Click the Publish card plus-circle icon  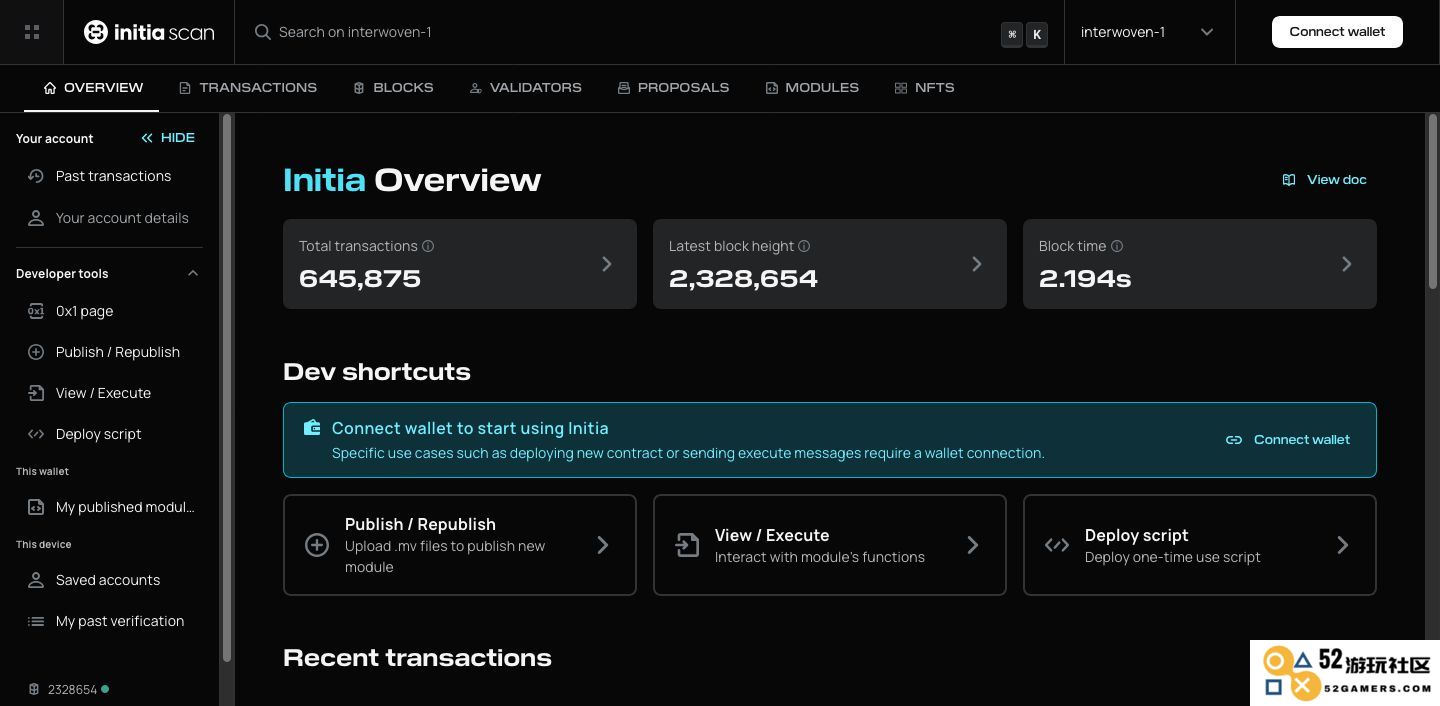(x=317, y=545)
